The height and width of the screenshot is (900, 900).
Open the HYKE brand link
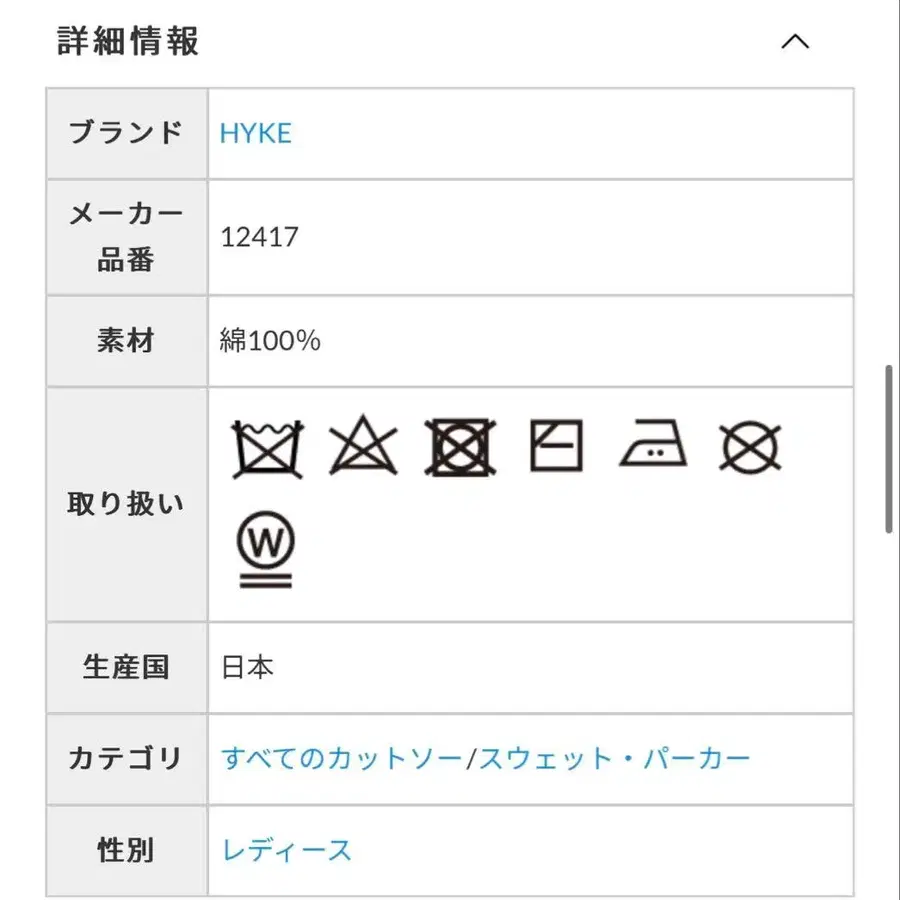tap(256, 134)
